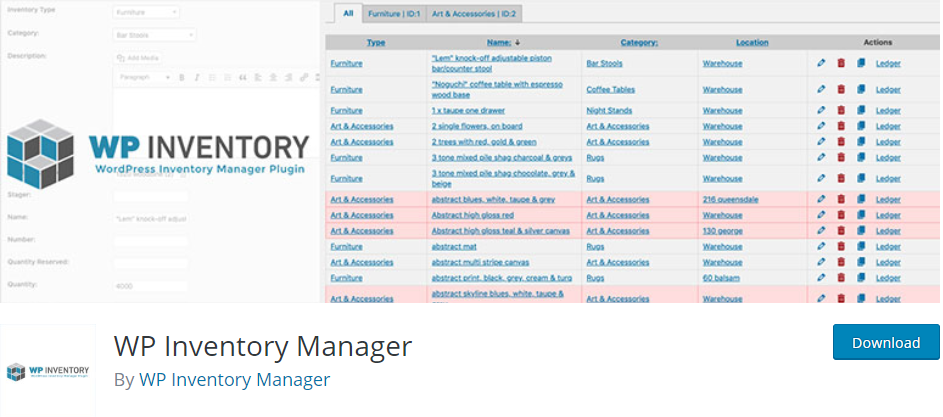The image size is (943, 417).
Task: Click the Stager input field
Action: pos(150,196)
